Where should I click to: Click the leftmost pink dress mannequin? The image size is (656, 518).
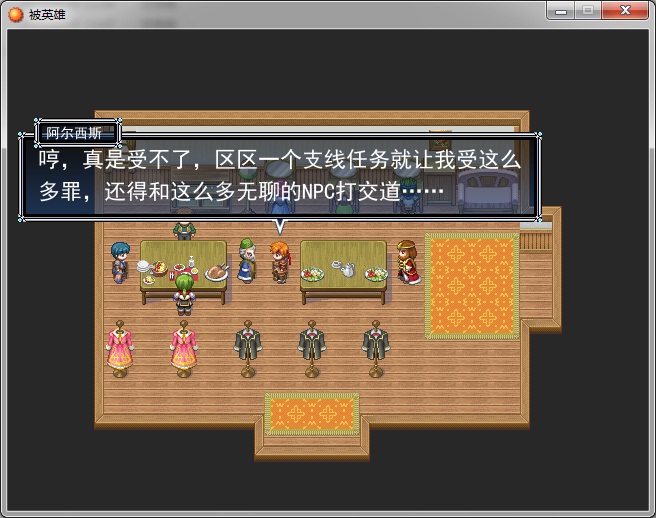(x=120, y=349)
